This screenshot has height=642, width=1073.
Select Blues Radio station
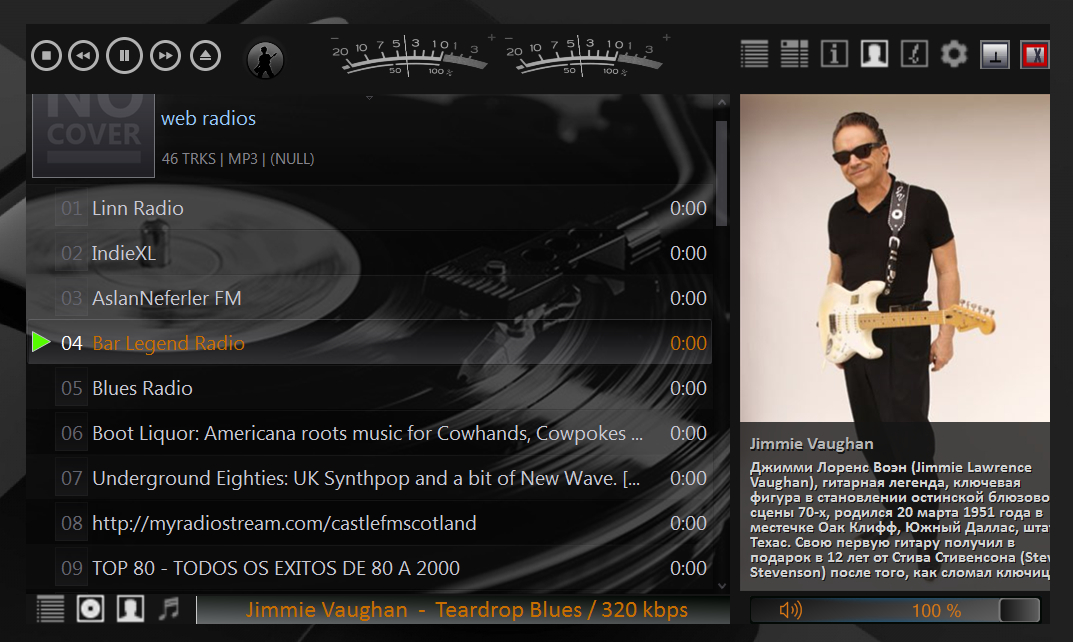(x=370, y=388)
